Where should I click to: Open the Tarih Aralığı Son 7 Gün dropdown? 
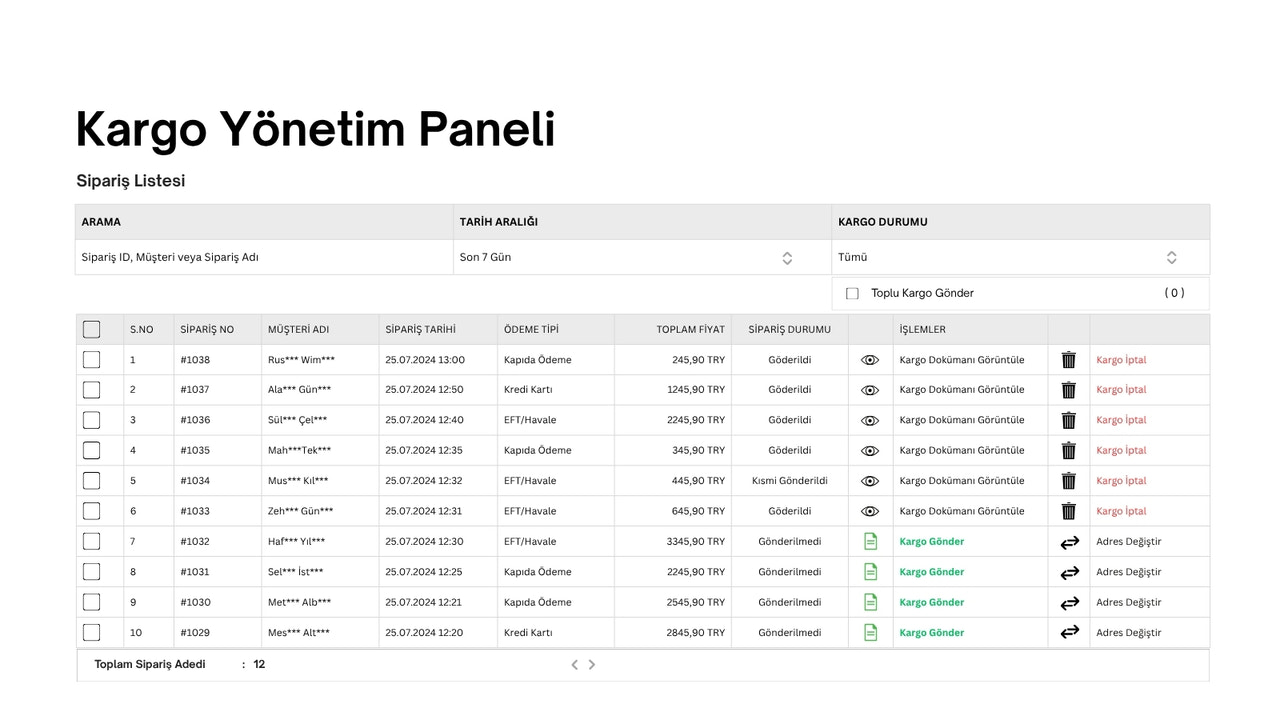tap(642, 257)
